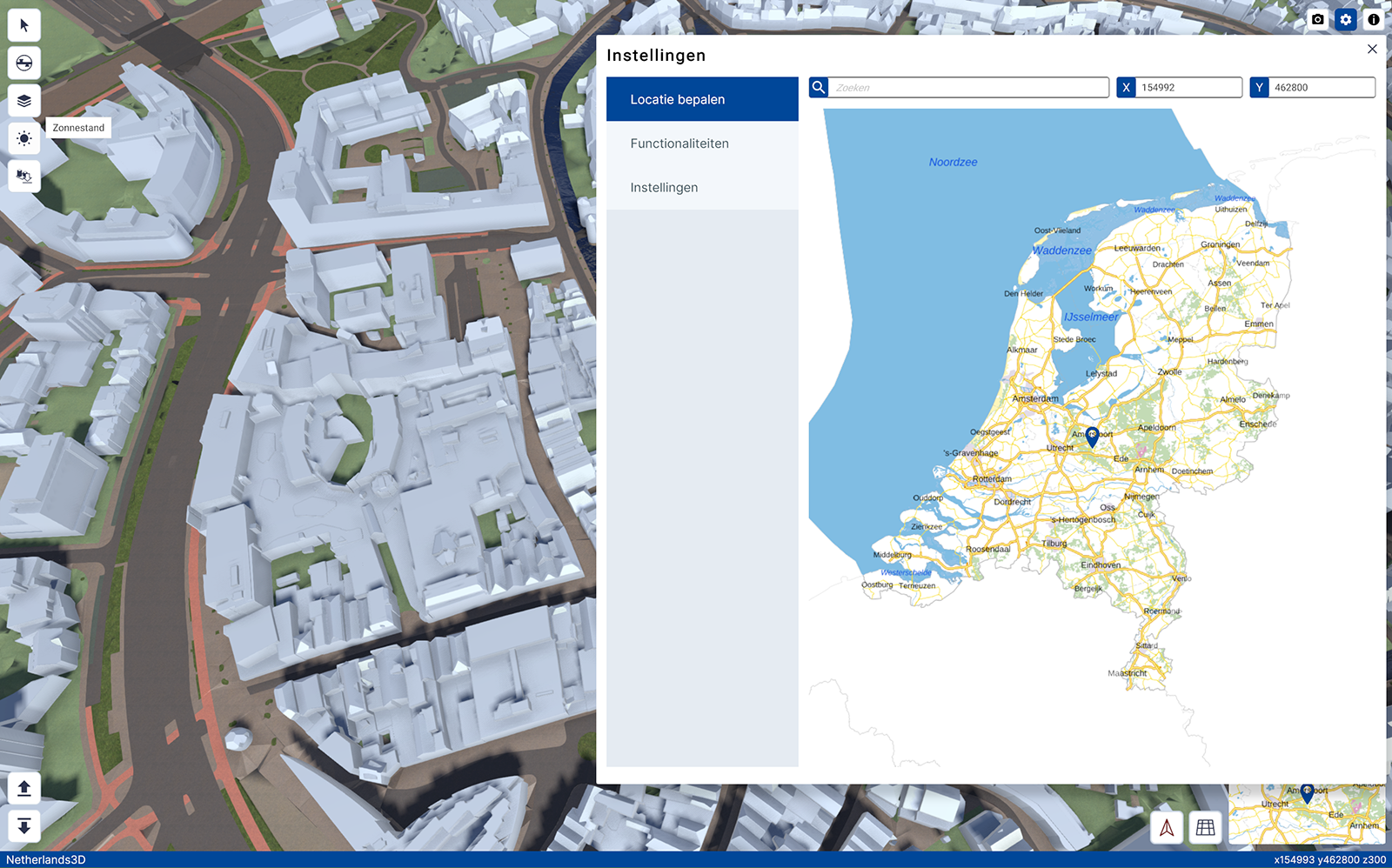This screenshot has height=868, width=1392.
Task: Focus the Zoeken search field
Action: [x=968, y=87]
